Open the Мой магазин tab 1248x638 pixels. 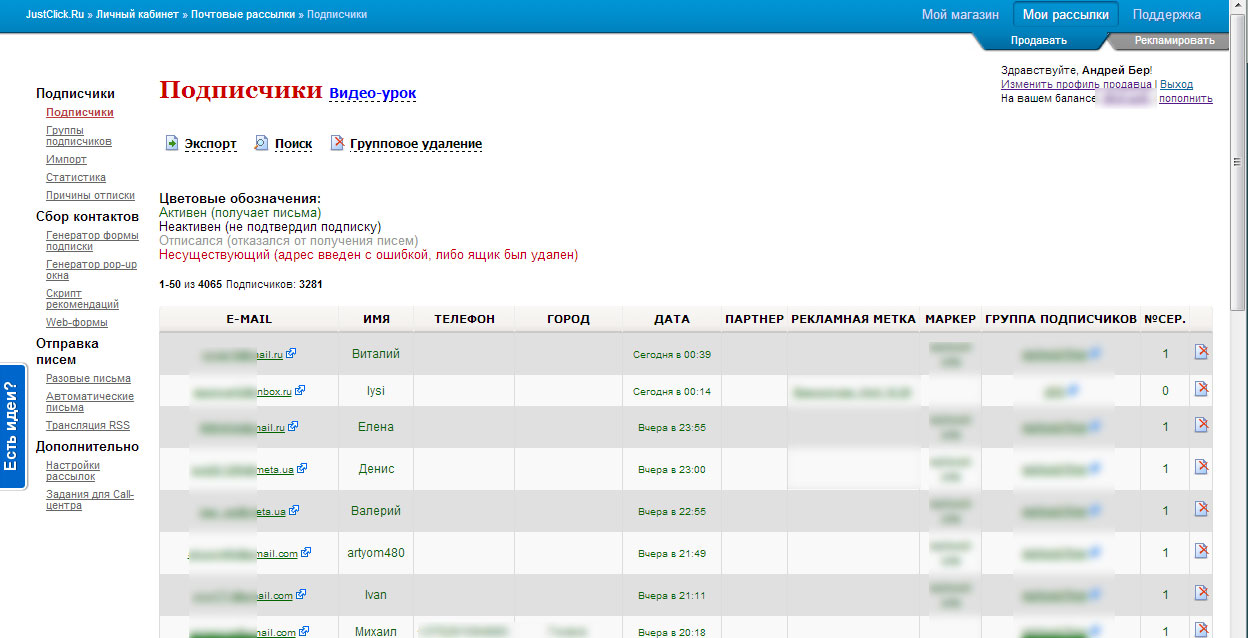click(960, 15)
